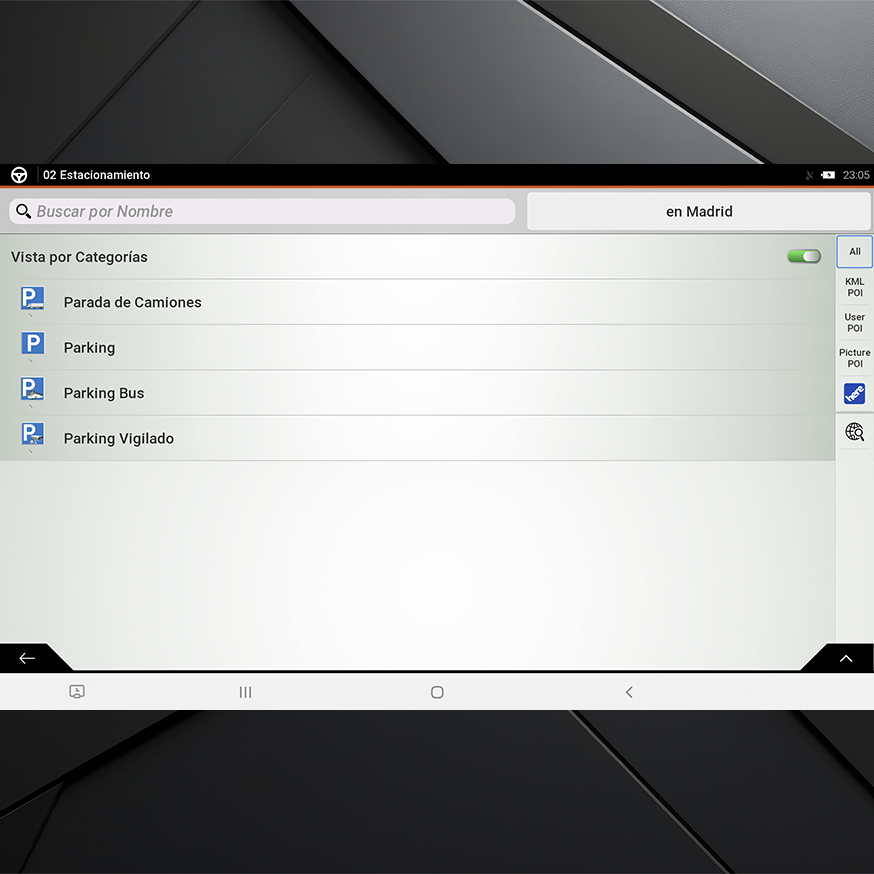Switch to the Picture POI tab

point(854,358)
